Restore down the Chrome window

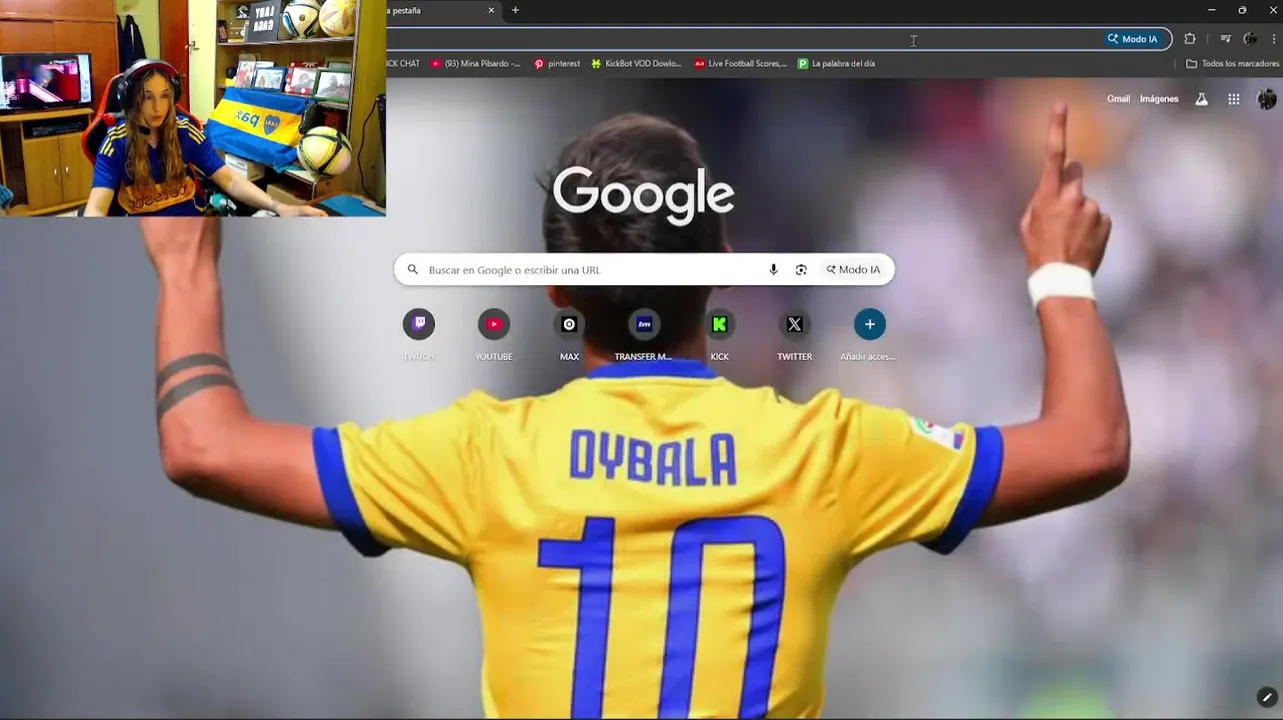1242,10
